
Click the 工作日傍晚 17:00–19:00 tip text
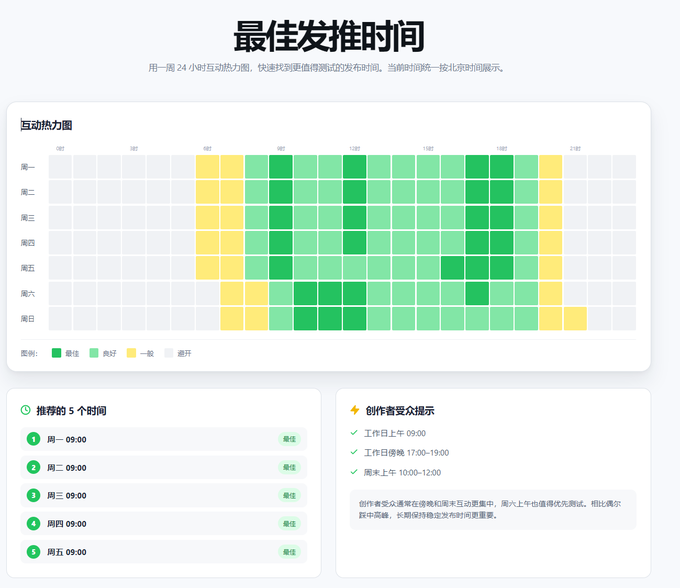coord(406,453)
